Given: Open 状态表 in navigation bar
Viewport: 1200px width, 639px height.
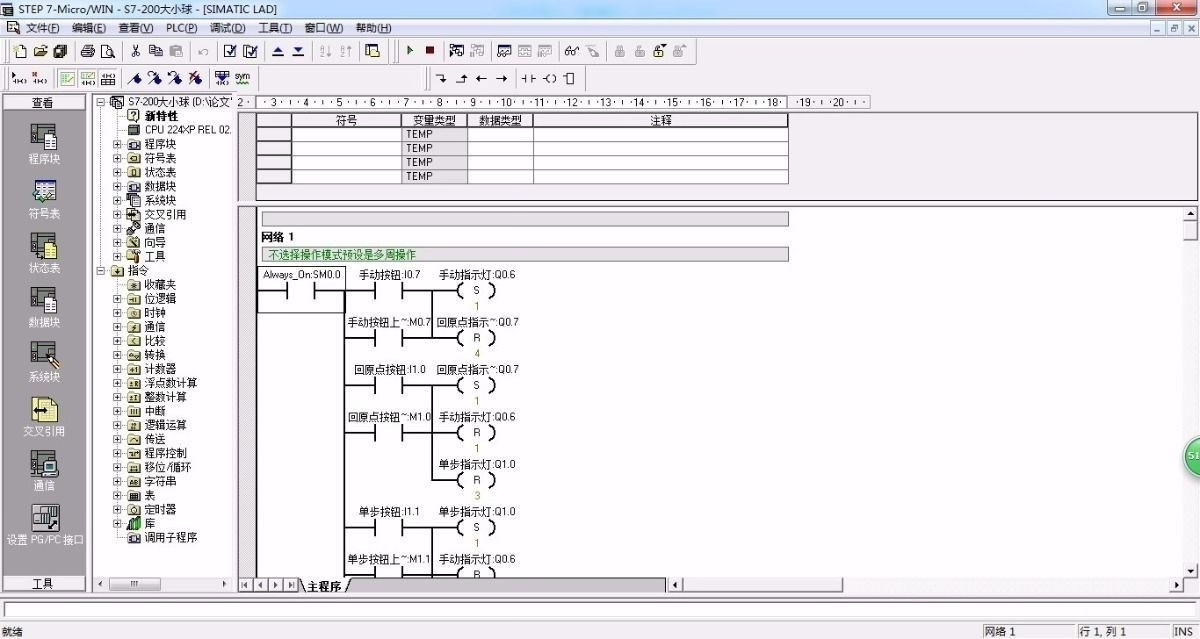Looking at the screenshot, I should coord(44,253).
